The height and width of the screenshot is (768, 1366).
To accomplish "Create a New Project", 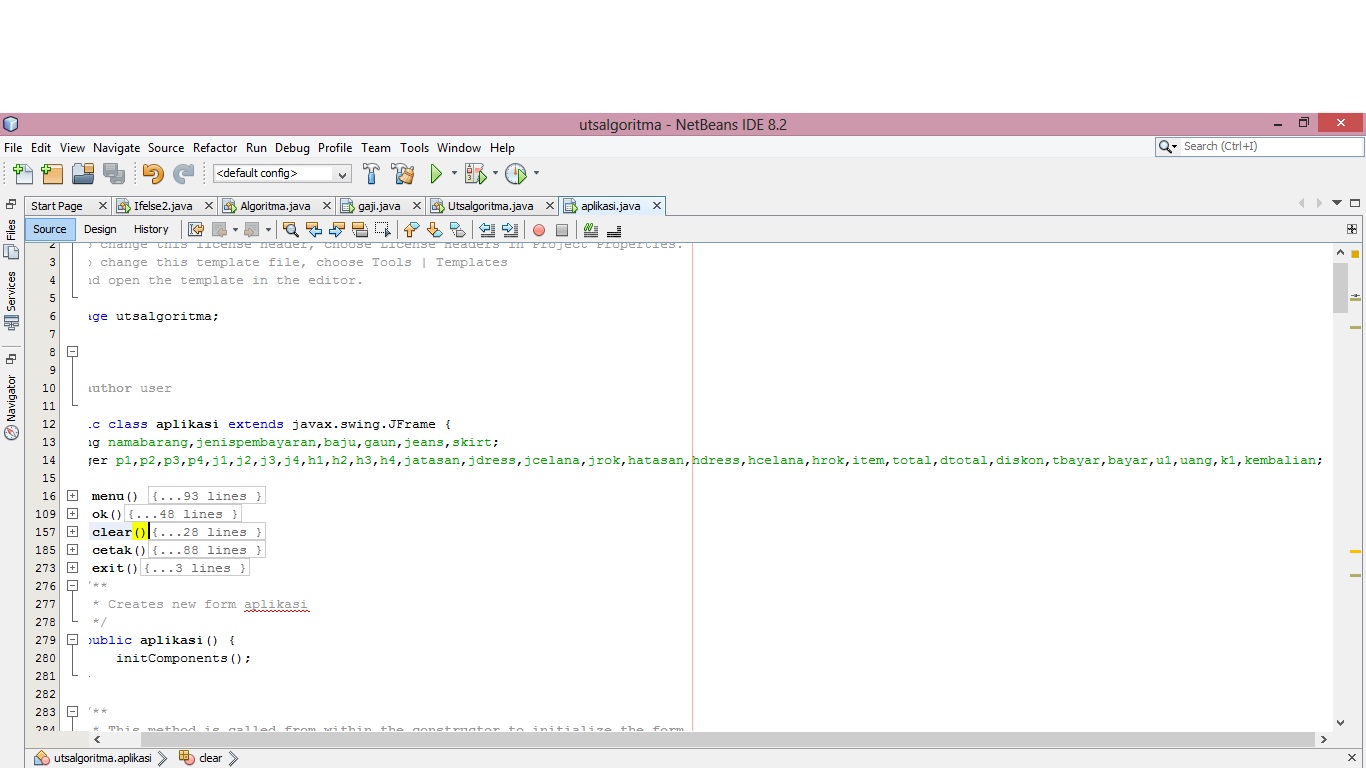I will click(x=52, y=173).
